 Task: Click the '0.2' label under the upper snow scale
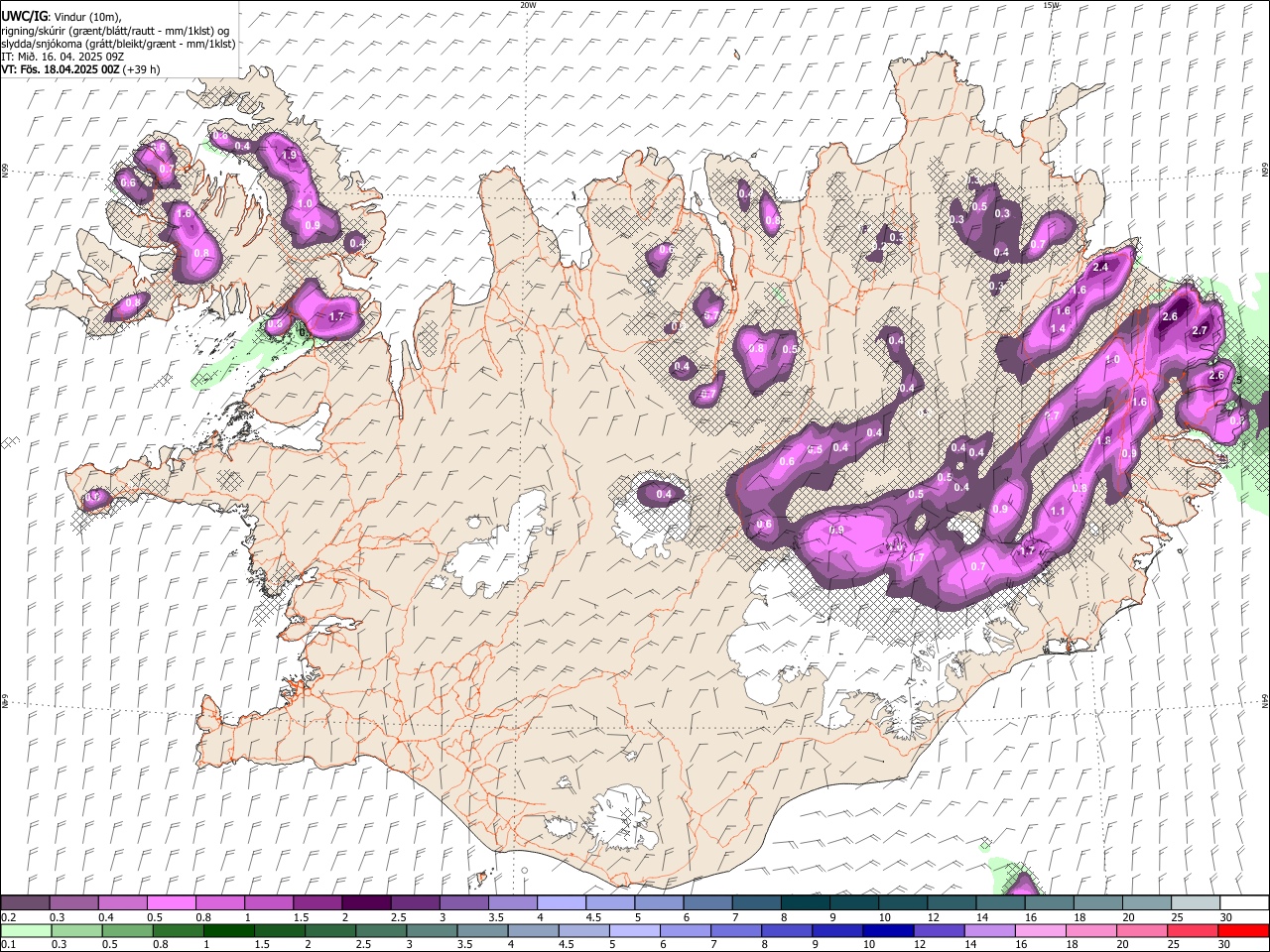pyautogui.click(x=8, y=917)
